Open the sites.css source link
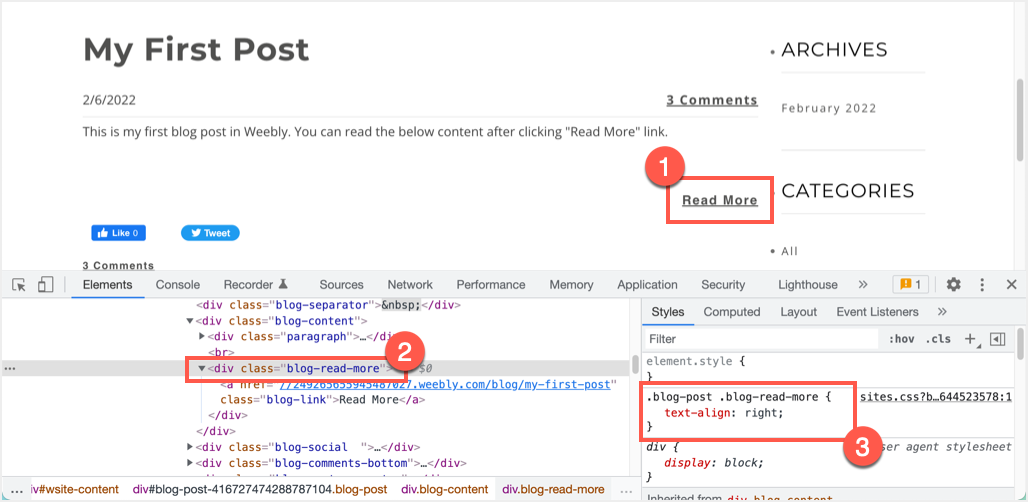The width and height of the screenshot is (1028, 502). point(935,397)
